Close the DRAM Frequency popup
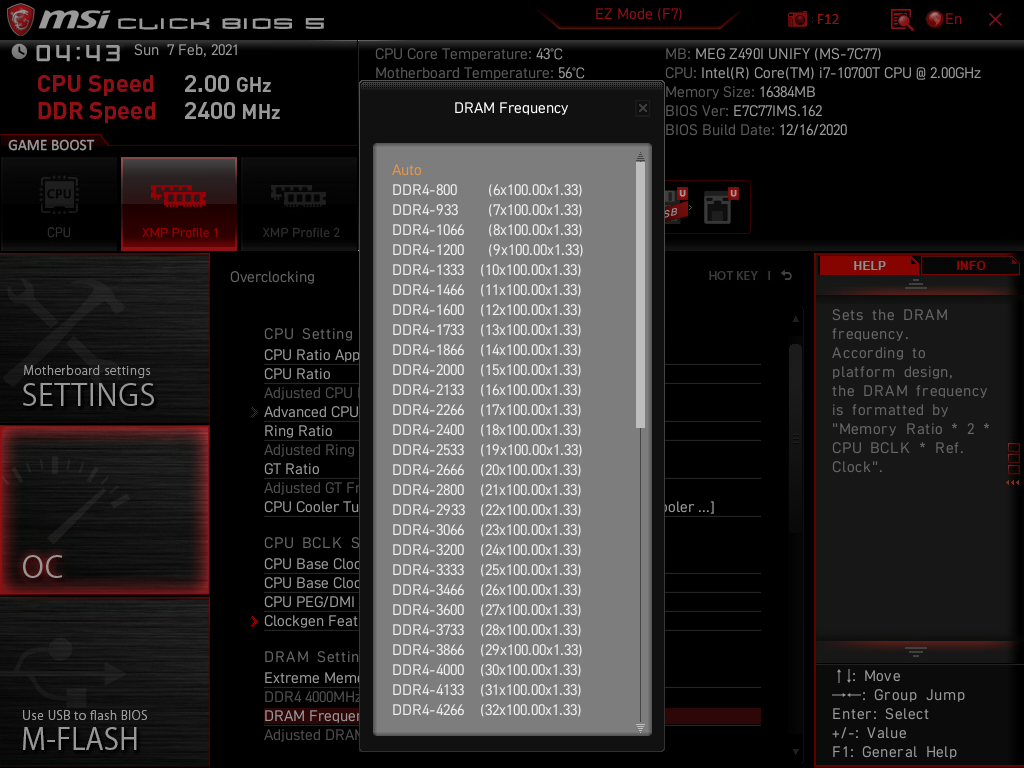This screenshot has width=1024, height=768. (643, 108)
